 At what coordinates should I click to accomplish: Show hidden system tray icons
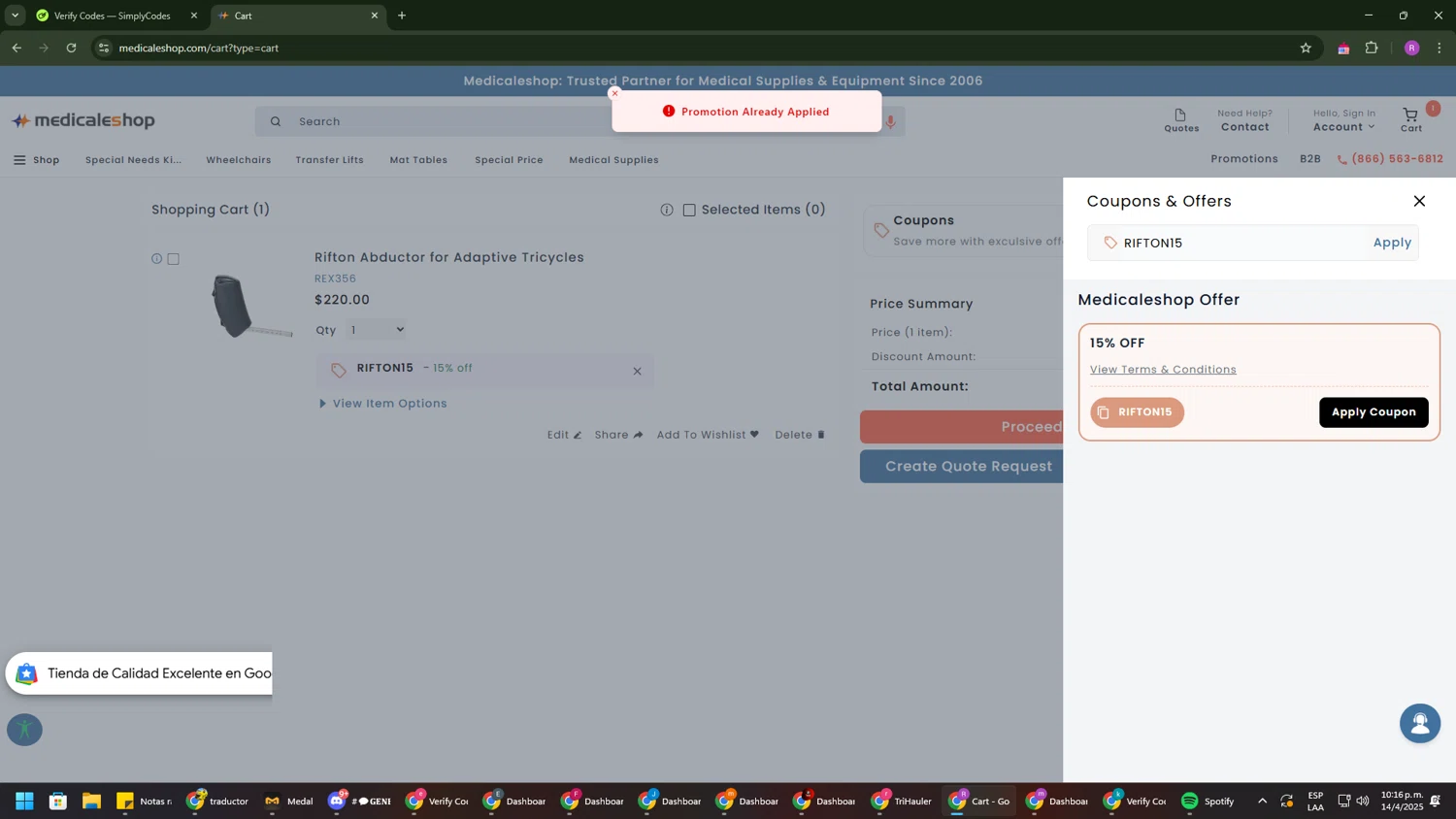coord(1262,801)
